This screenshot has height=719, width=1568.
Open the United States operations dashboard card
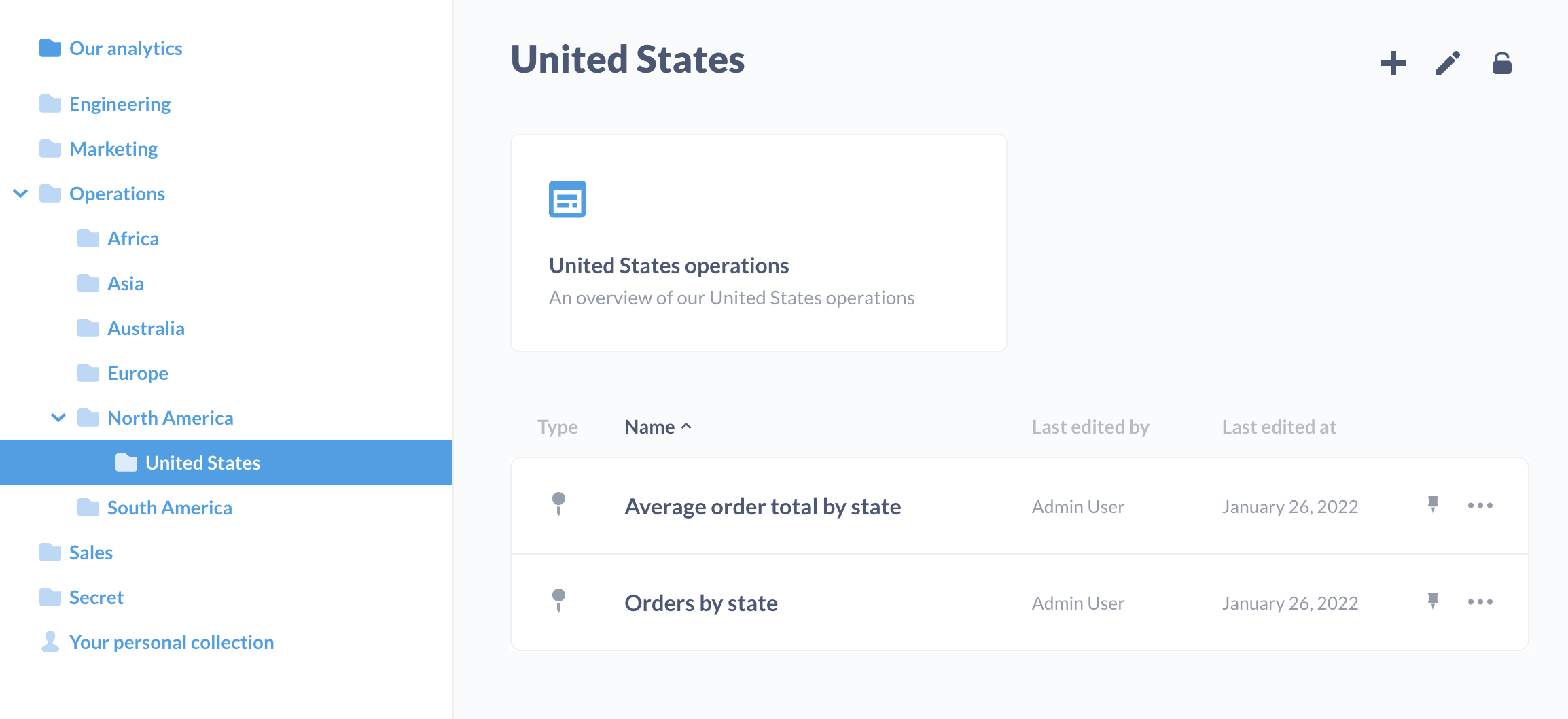[x=758, y=265]
